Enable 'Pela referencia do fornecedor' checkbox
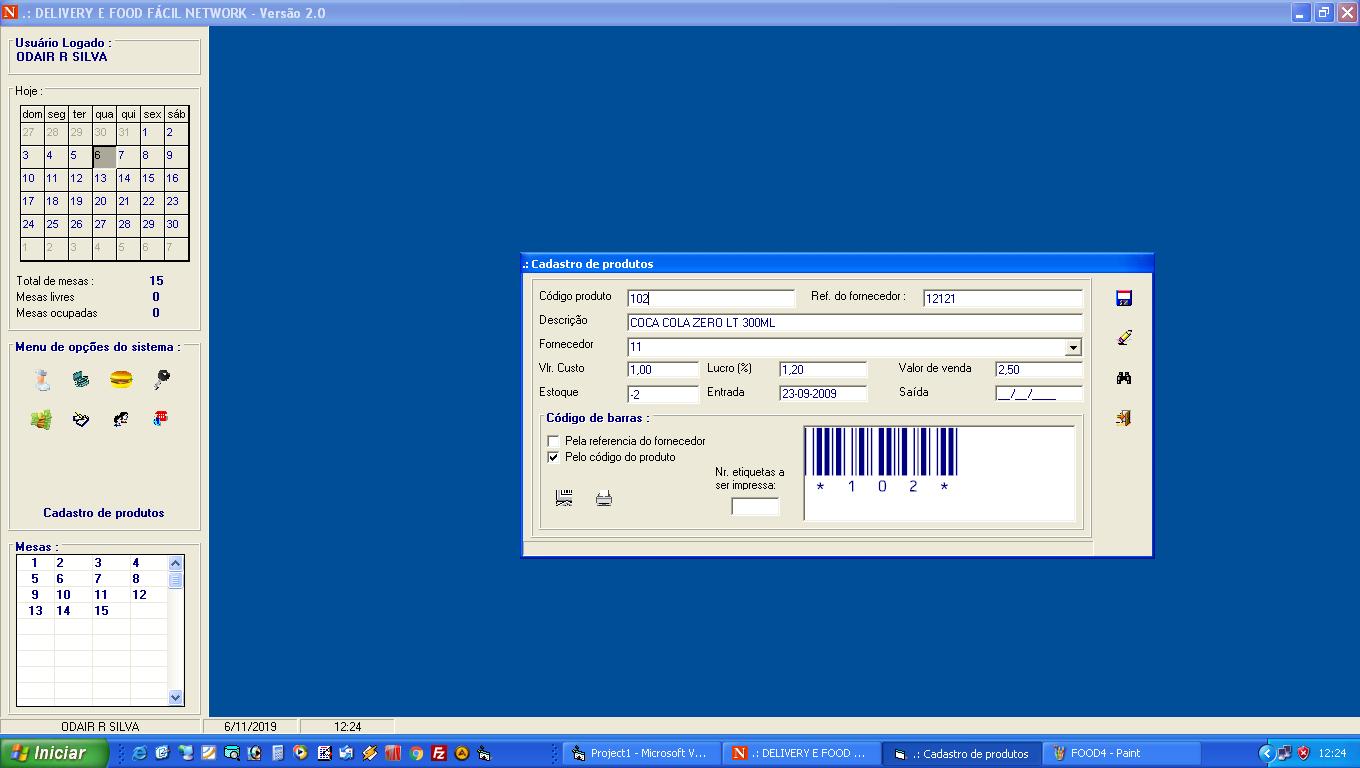The height and width of the screenshot is (768, 1360). coord(553,441)
